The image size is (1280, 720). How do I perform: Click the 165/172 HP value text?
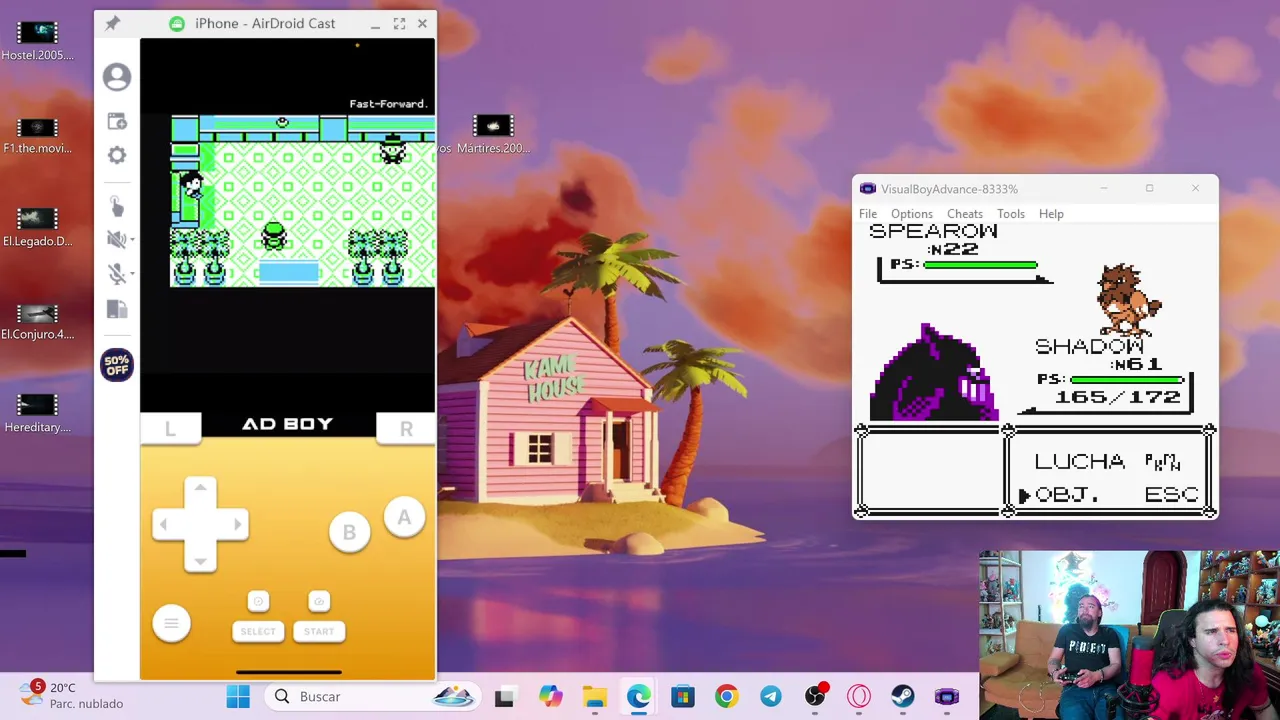click(x=1118, y=397)
